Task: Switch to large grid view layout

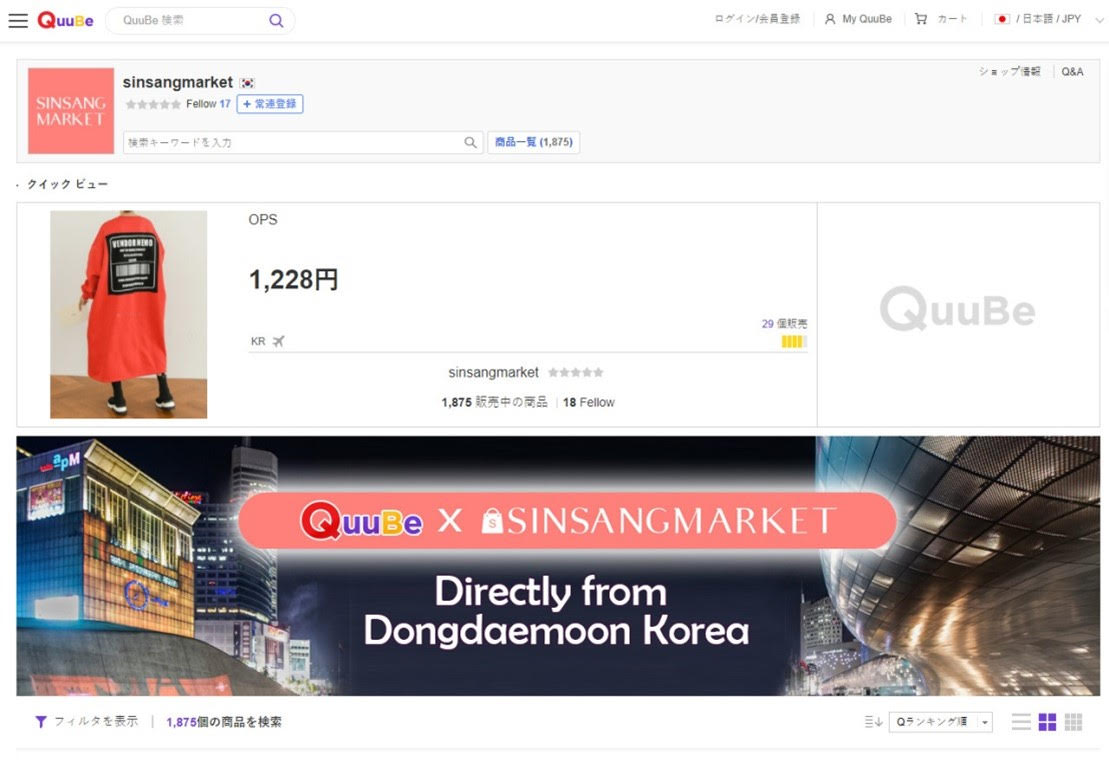Action: (x=1047, y=722)
